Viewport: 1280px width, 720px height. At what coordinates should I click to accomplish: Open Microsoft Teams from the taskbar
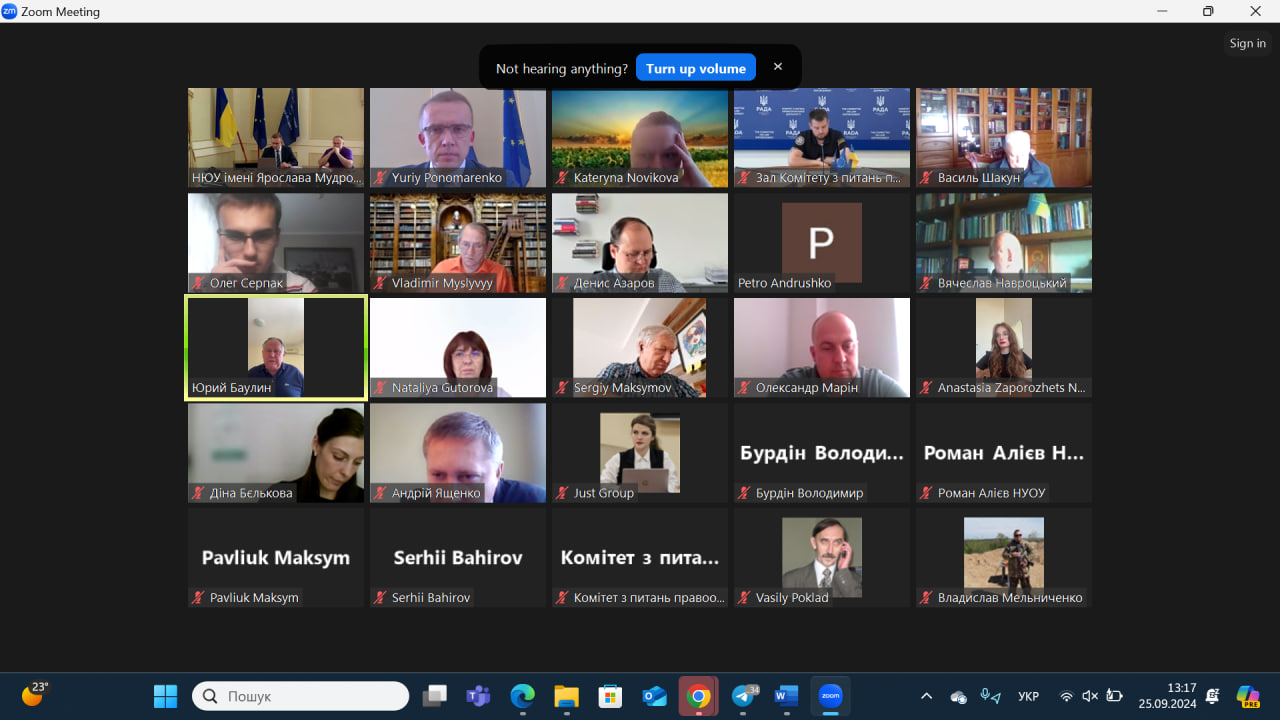(x=478, y=696)
